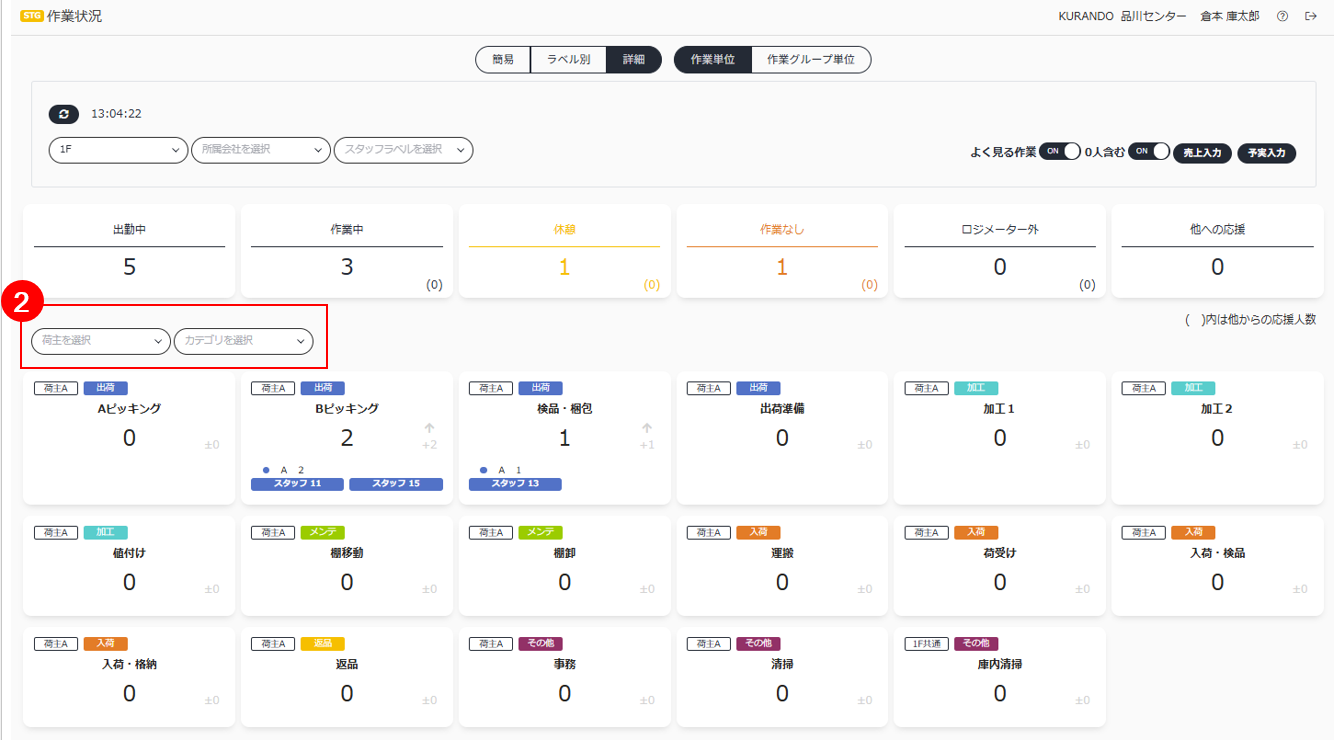Click the 1F共通 tag on 庫内清掃 card
Screen dimensions: 1334x740
pyautogui.click(x=926, y=644)
